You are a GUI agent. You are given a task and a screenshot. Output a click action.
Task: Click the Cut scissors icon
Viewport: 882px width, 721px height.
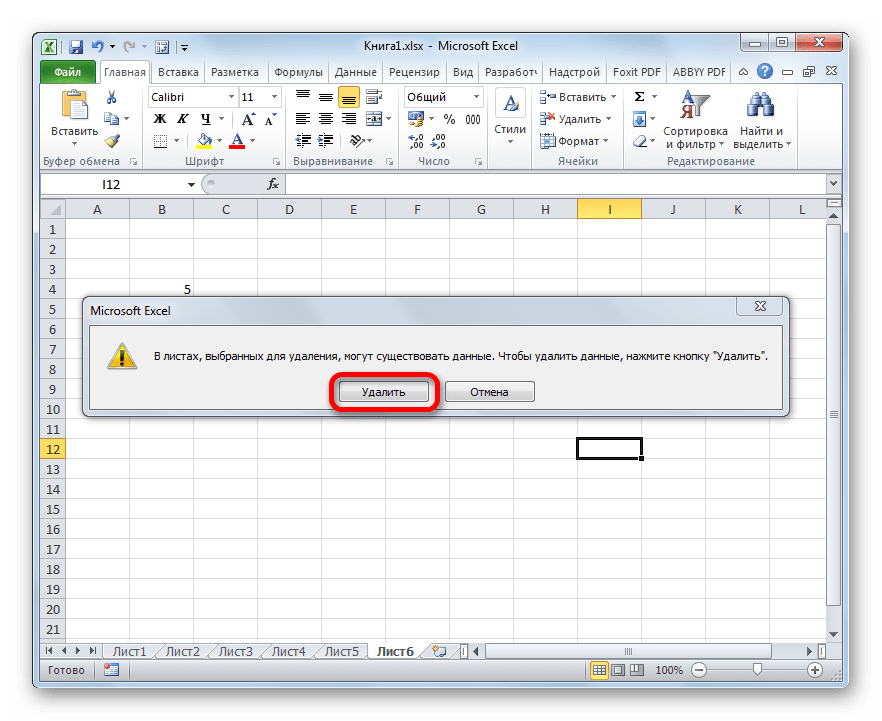tap(111, 97)
